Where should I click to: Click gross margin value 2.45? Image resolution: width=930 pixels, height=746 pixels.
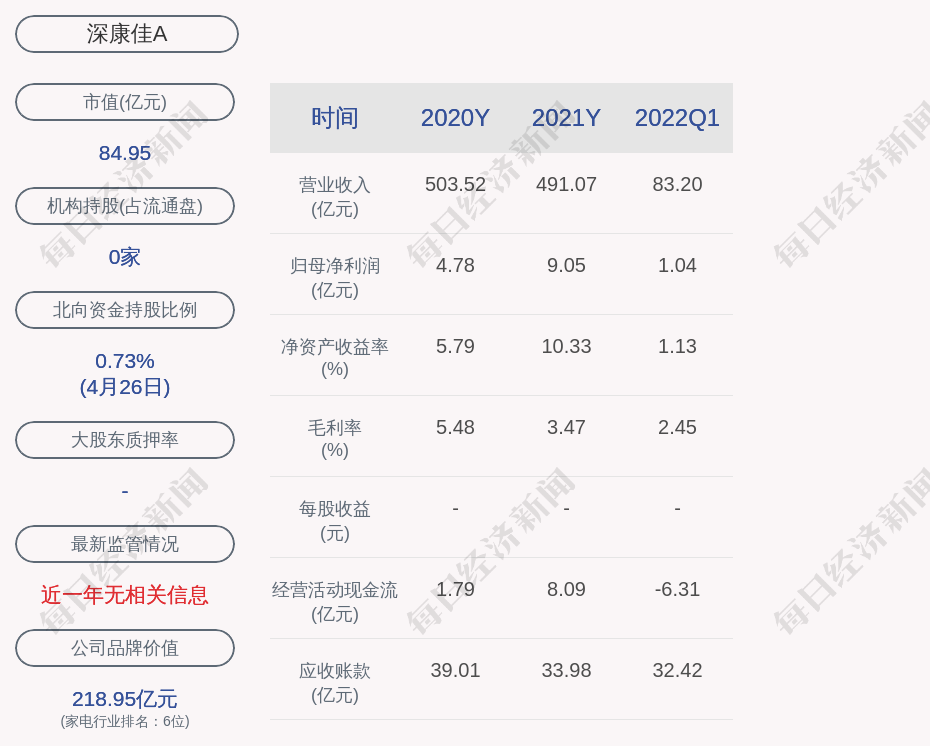[x=677, y=428]
